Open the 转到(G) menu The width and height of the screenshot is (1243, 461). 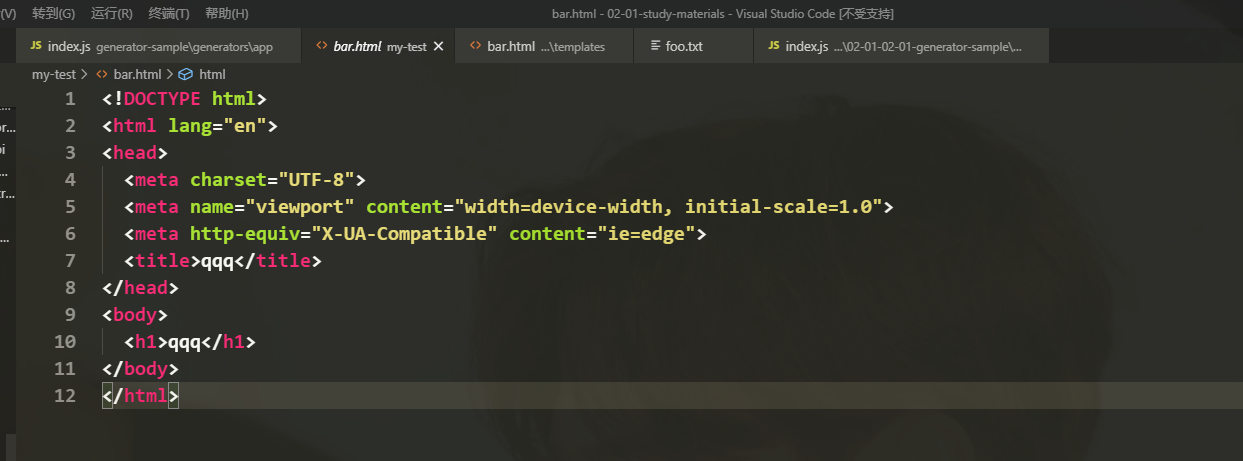point(53,13)
